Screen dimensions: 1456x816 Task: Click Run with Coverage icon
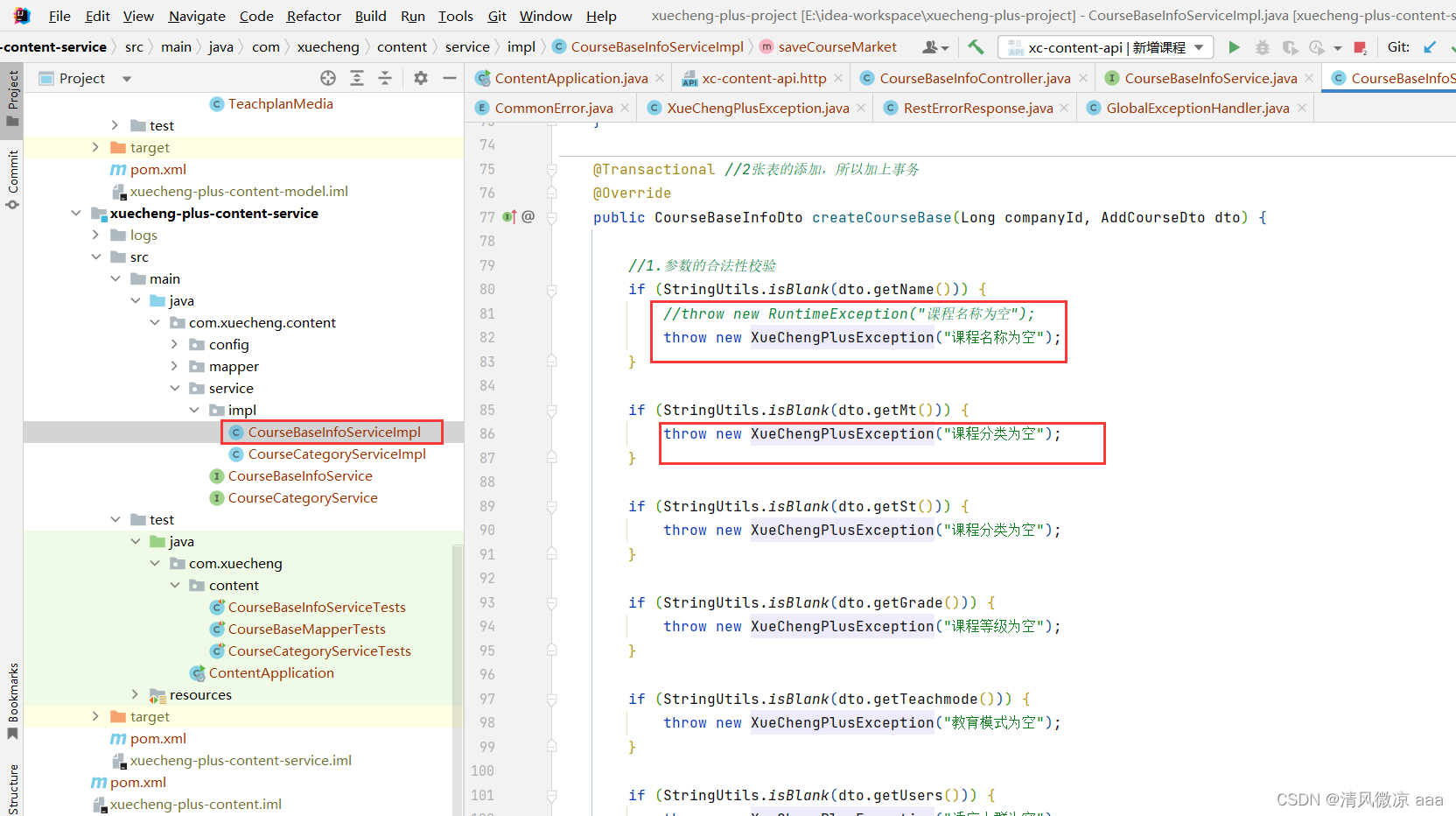pyautogui.click(x=1290, y=47)
